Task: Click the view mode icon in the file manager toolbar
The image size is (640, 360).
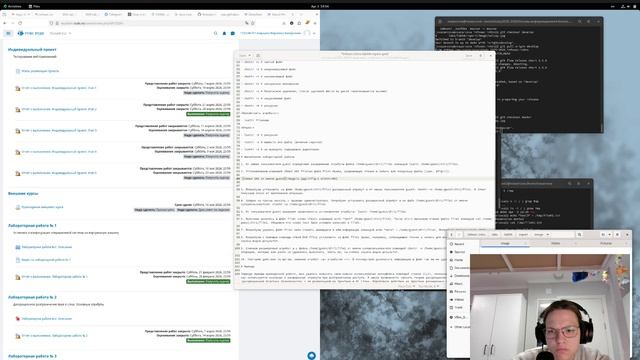Action: 603,235
